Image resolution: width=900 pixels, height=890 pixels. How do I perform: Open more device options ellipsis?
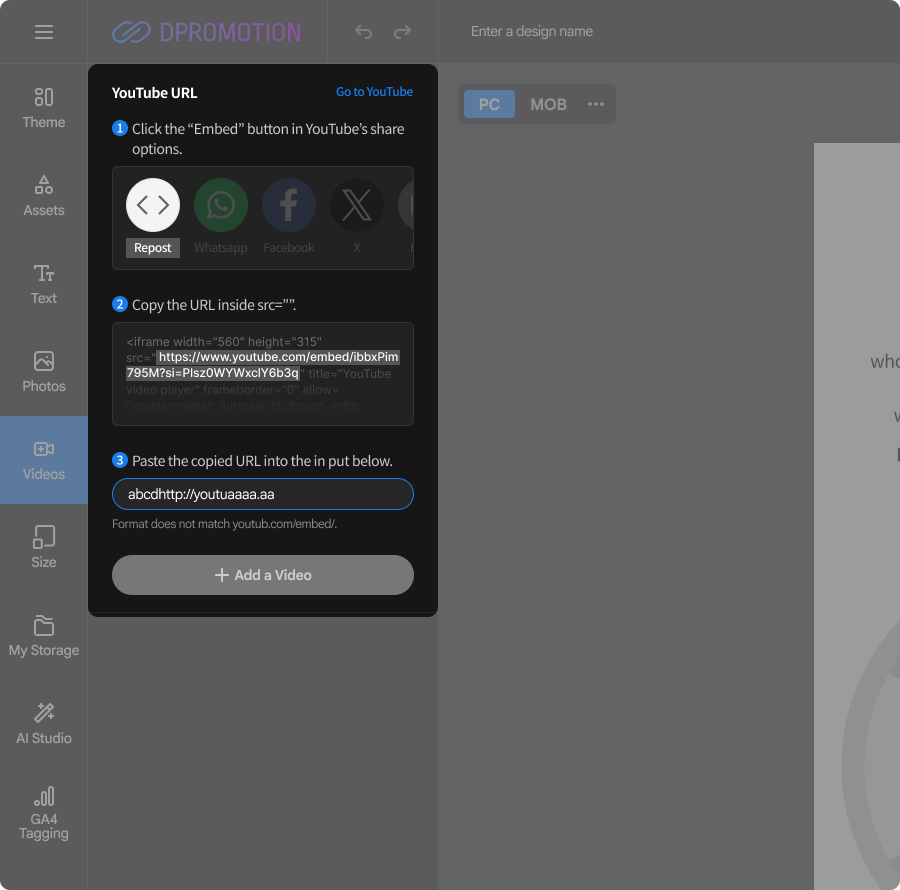coord(596,104)
